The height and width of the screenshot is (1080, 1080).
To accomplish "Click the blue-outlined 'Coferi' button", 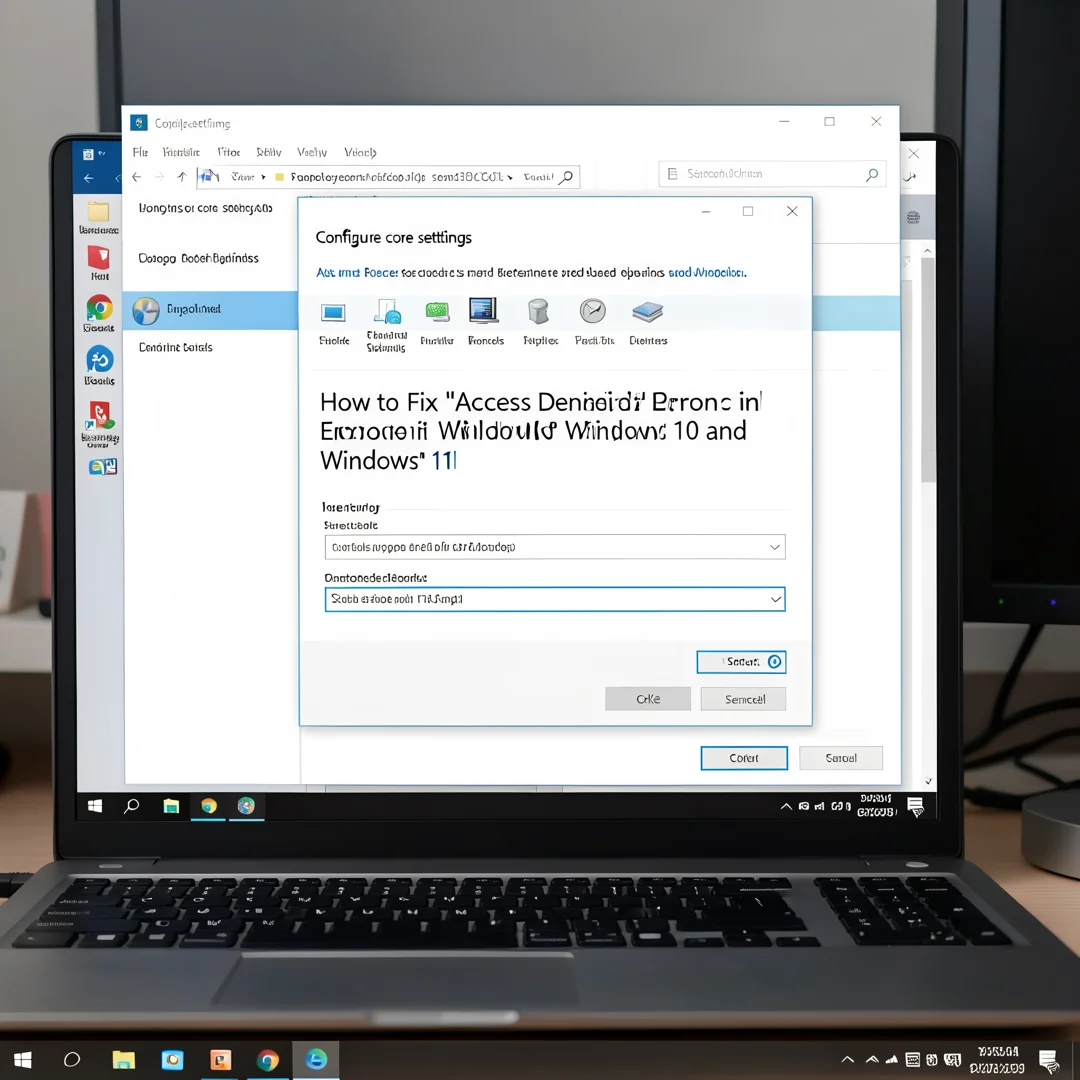I will pos(744,758).
